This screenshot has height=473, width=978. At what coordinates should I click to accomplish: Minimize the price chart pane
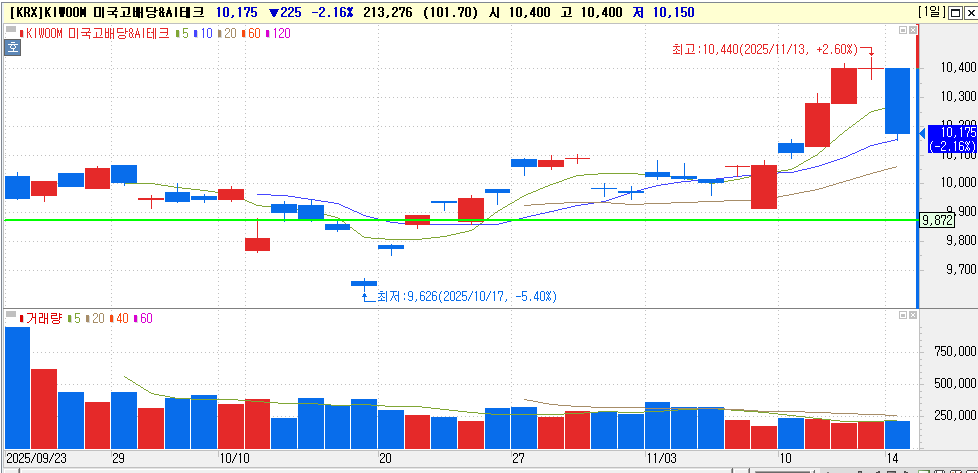[x=903, y=30]
